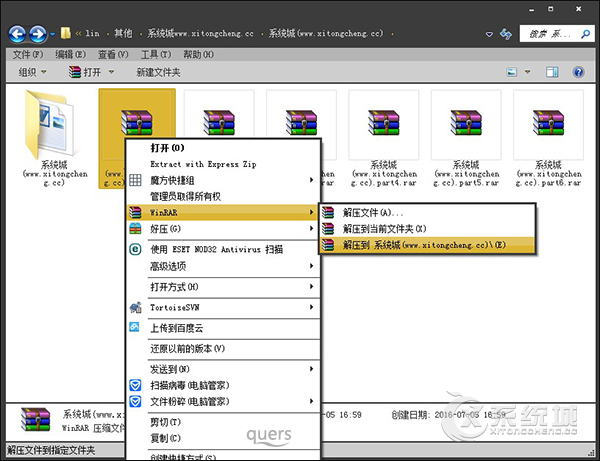The image size is (600, 461).
Task: Open the recent locations dropdown beside the nav arrows
Action: coord(53,34)
